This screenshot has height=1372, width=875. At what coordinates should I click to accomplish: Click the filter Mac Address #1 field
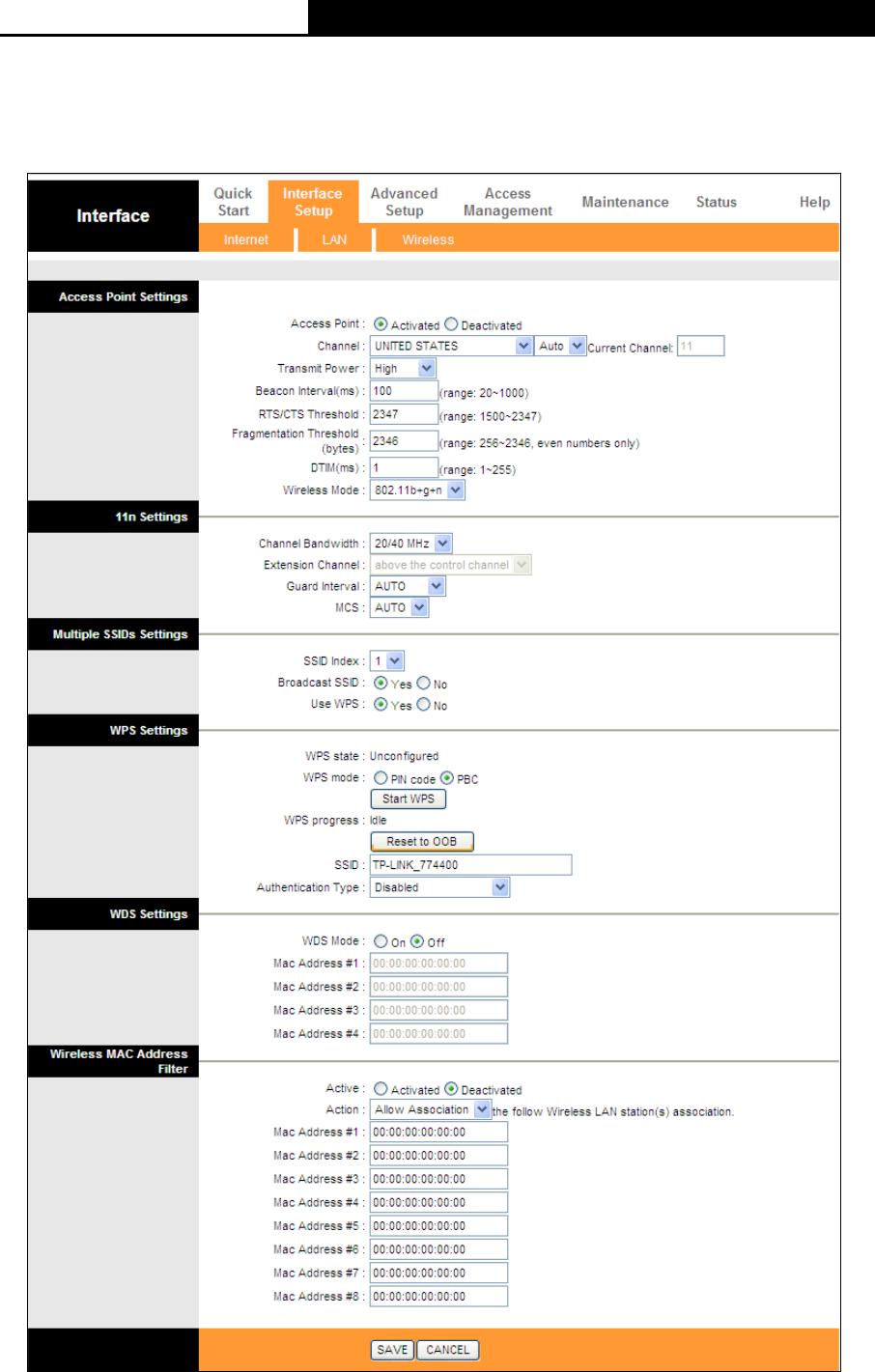click(438, 1132)
